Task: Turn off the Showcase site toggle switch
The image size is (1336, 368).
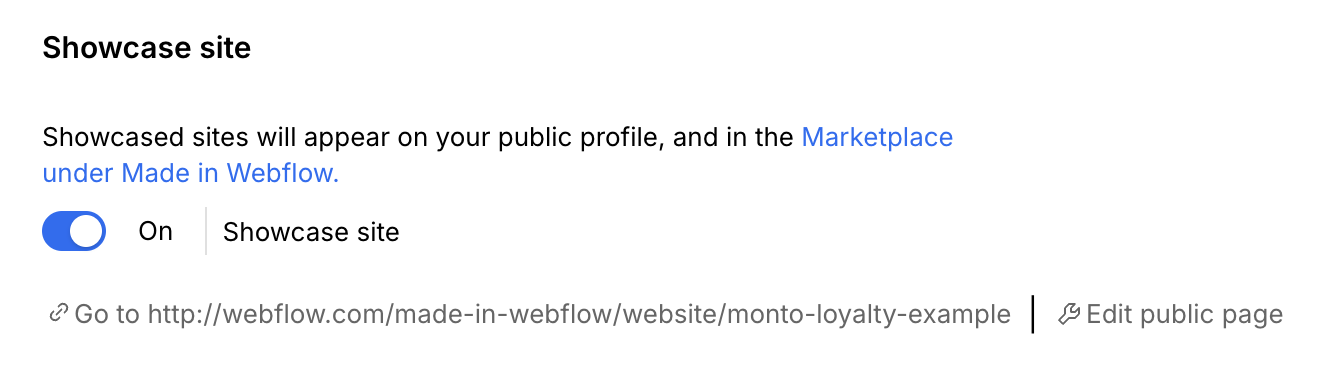Action: click(x=74, y=231)
